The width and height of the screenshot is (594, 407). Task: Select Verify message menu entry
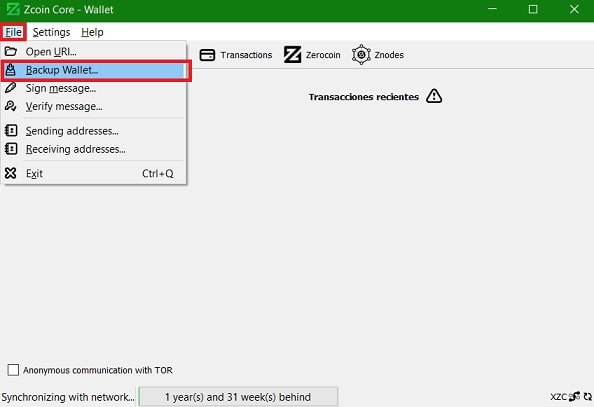[x=94, y=106]
